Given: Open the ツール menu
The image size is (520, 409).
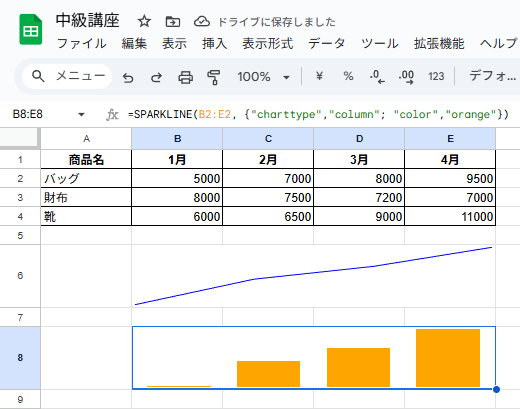Looking at the screenshot, I should coord(380,43).
